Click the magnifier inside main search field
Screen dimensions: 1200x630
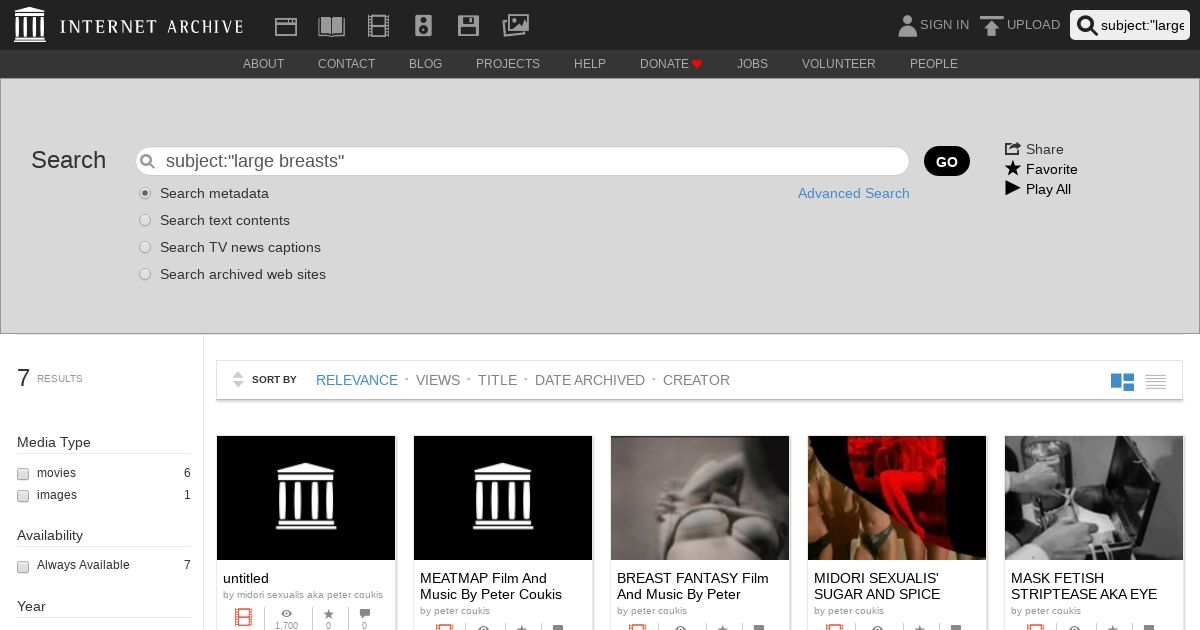[x=148, y=161]
